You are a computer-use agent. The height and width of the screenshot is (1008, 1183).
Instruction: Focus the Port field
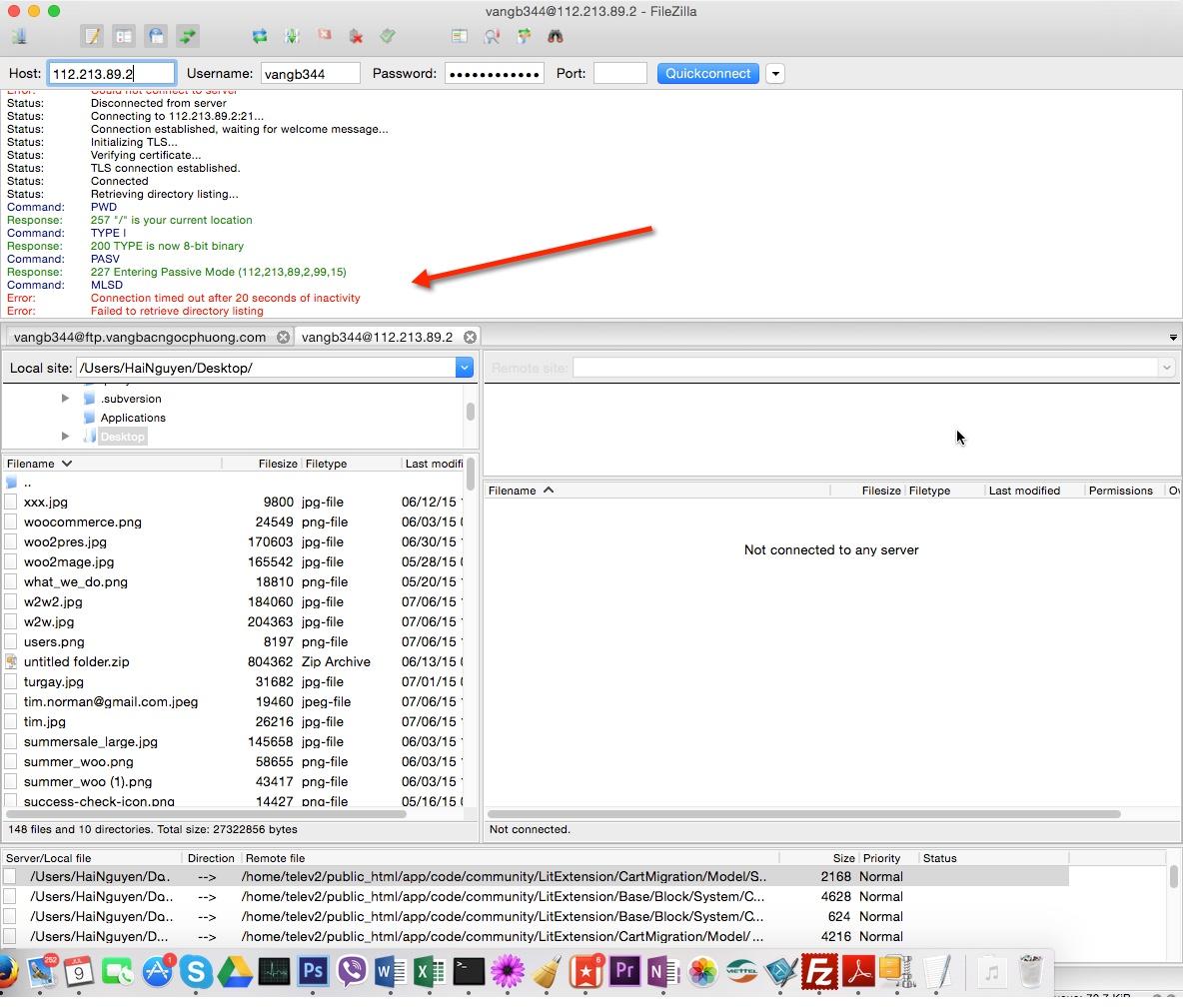click(x=620, y=73)
